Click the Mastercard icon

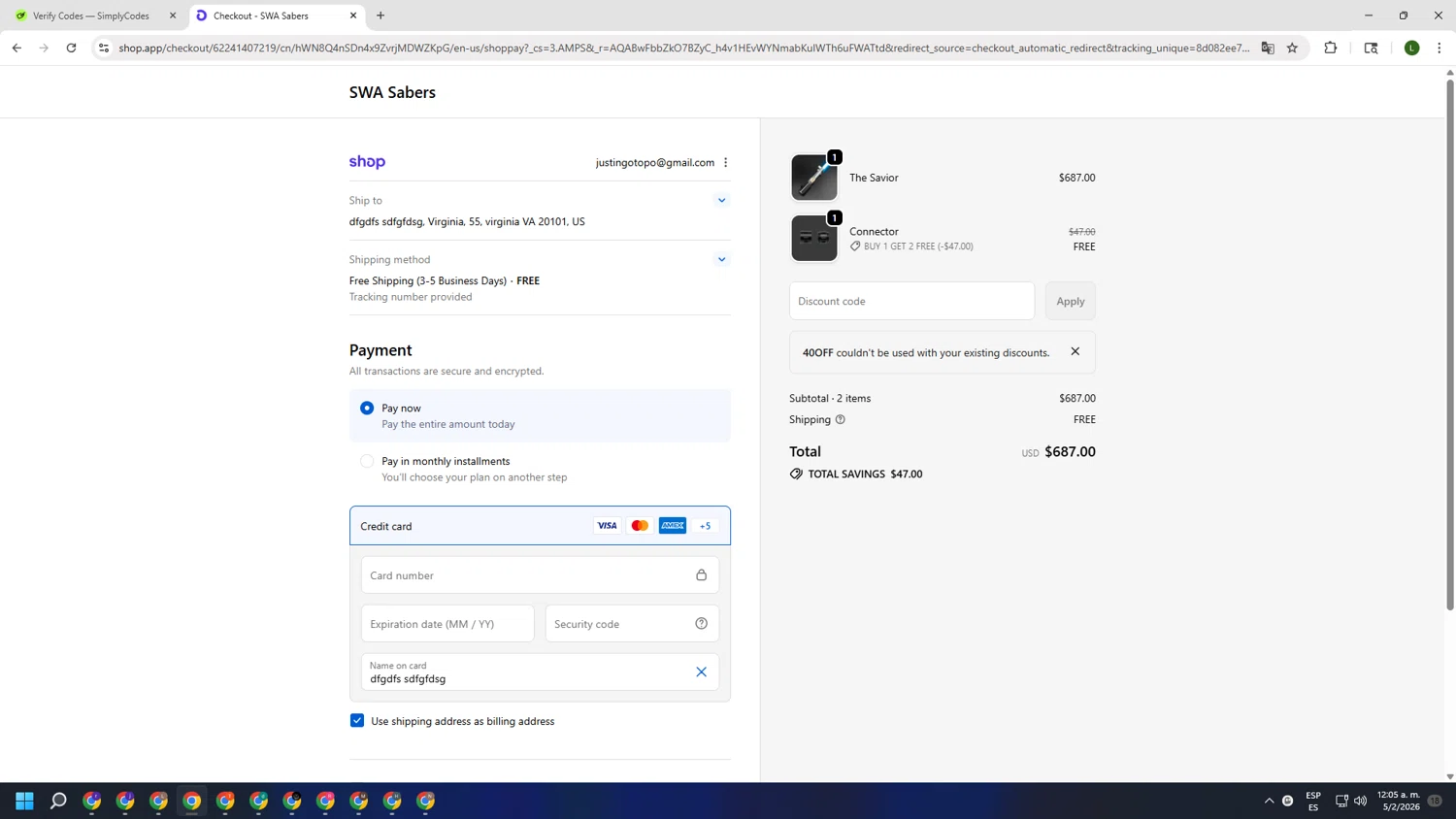[x=640, y=526]
